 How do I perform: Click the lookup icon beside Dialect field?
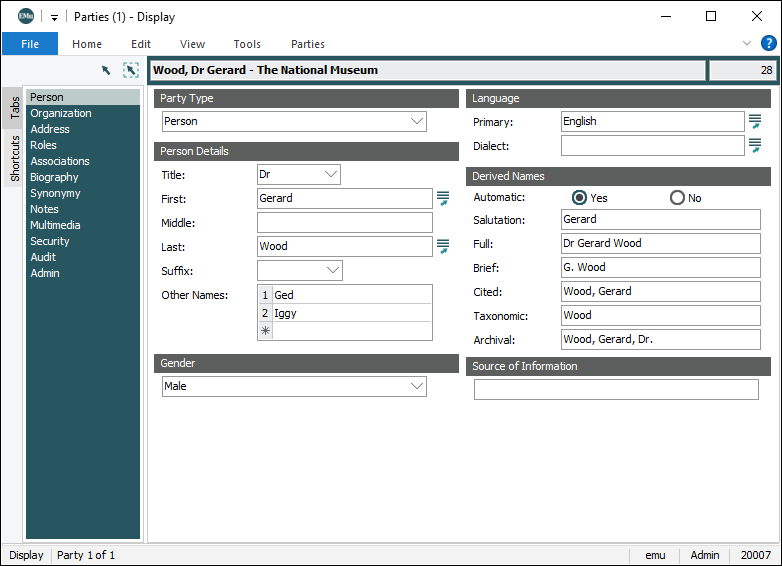click(x=755, y=146)
